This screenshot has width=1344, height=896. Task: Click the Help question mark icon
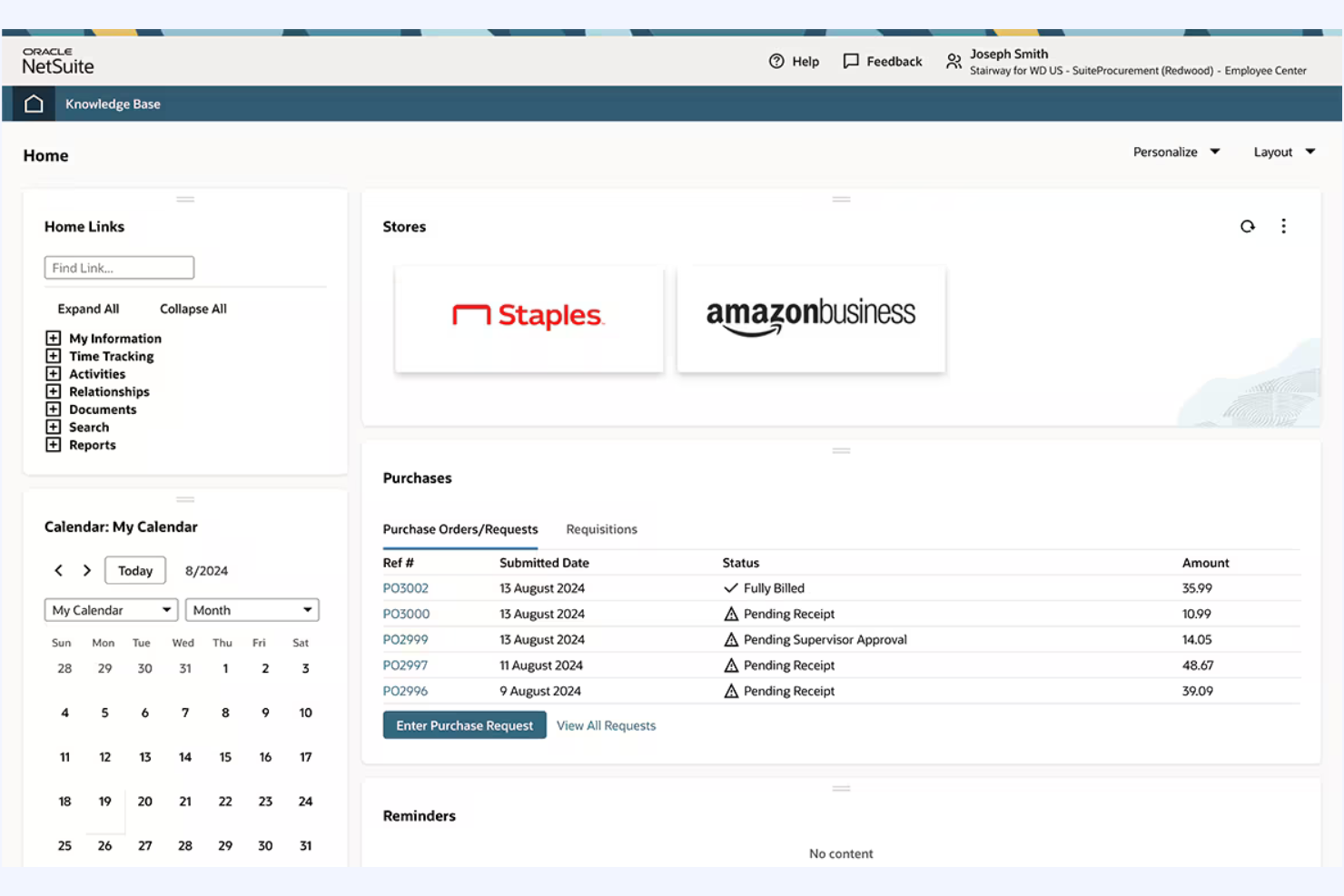(776, 61)
